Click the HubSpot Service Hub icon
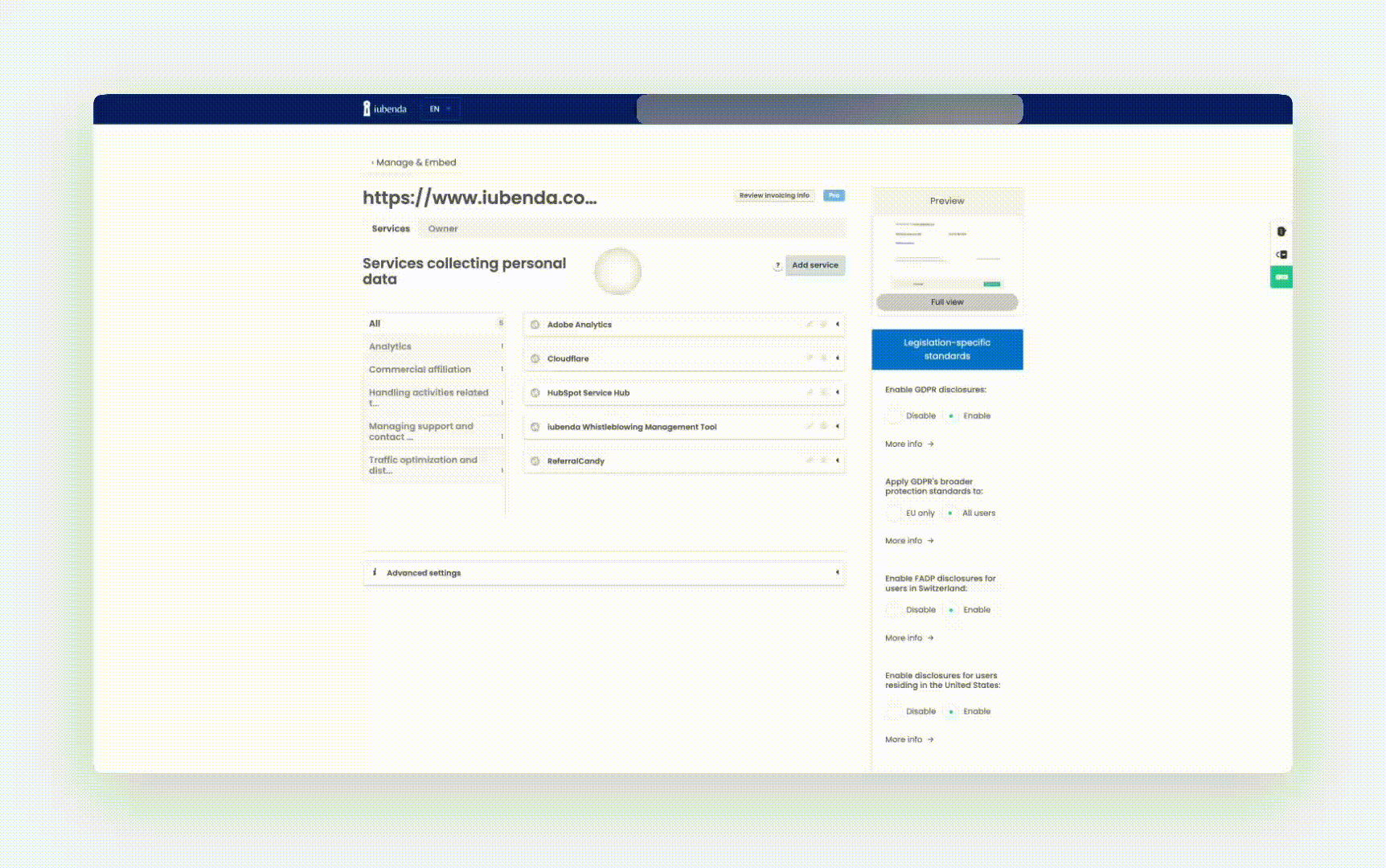Image resolution: width=1386 pixels, height=868 pixels. [535, 393]
